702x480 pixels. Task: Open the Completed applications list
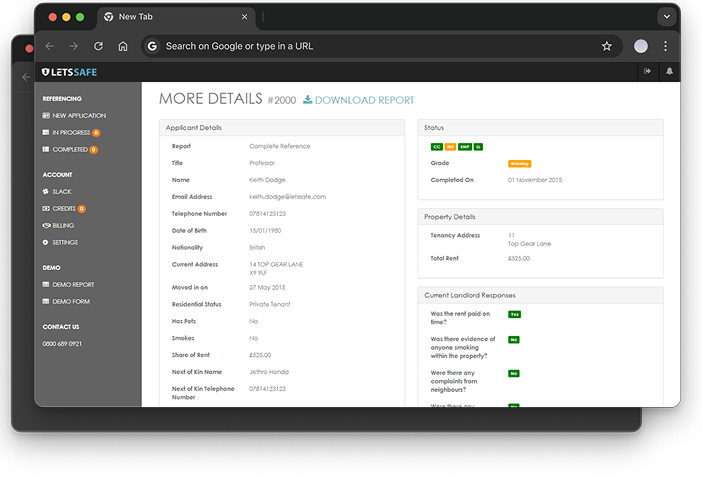pos(70,150)
